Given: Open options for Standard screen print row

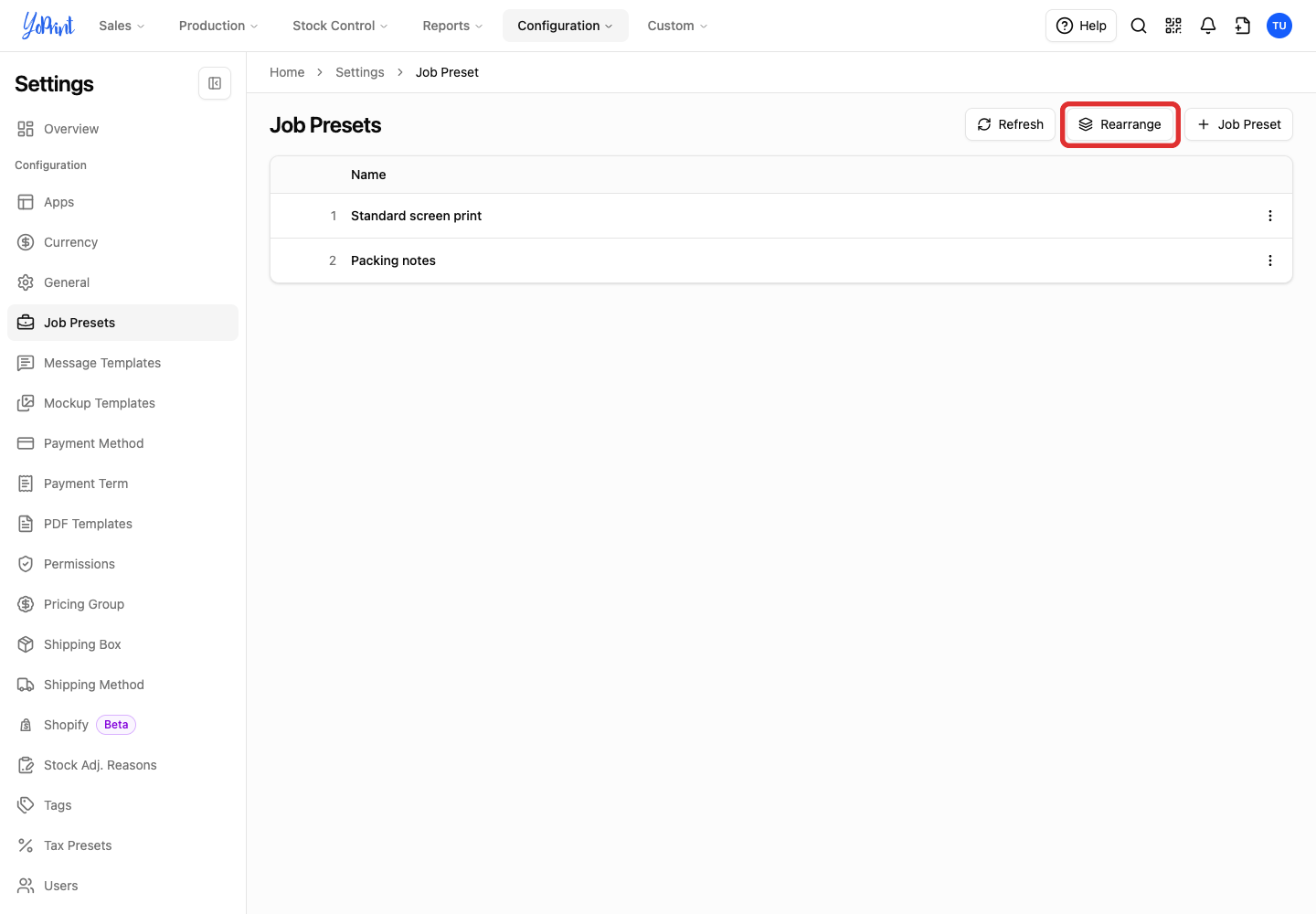Looking at the screenshot, I should 1270,216.
